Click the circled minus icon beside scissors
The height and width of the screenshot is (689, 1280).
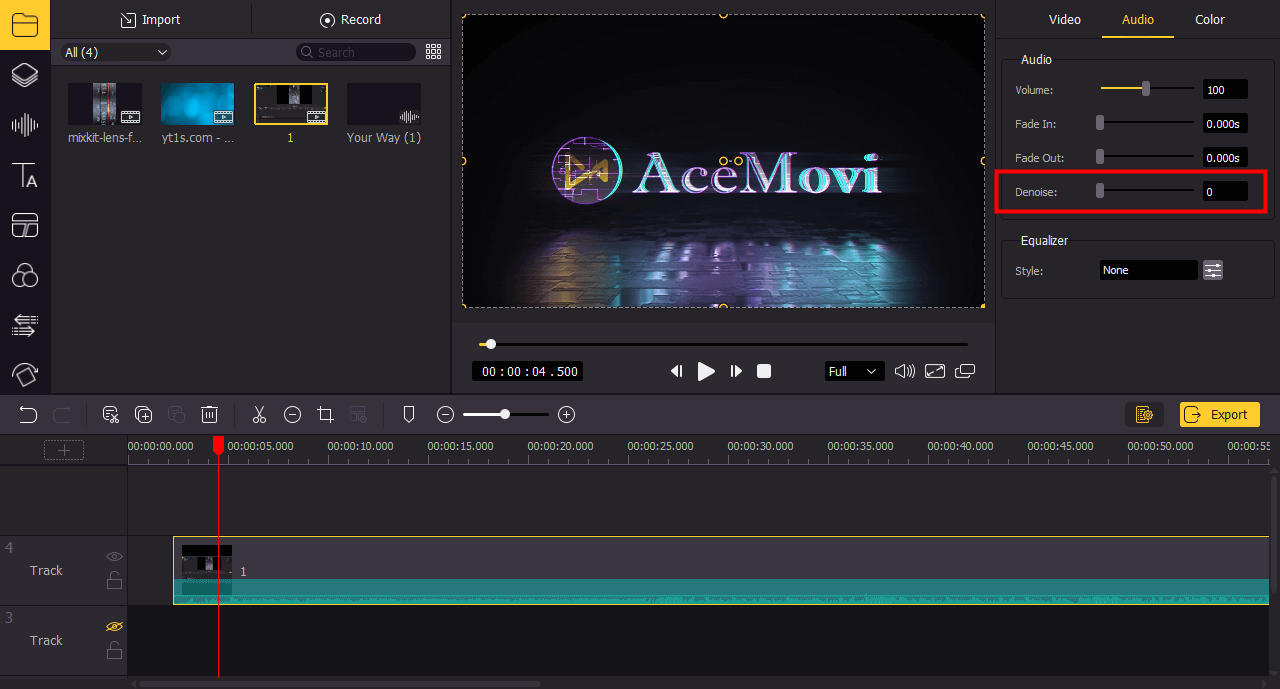[x=292, y=414]
